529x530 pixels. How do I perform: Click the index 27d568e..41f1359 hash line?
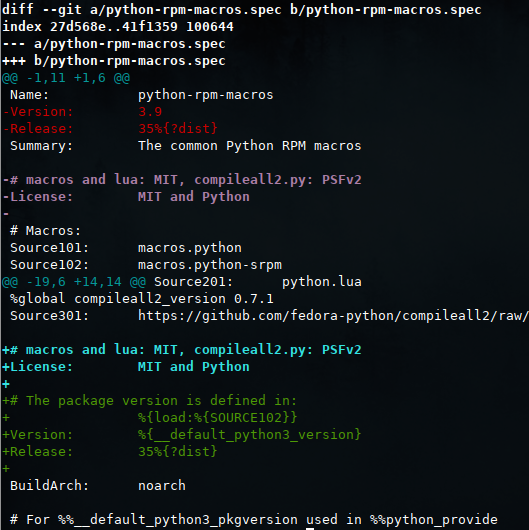(118, 26)
